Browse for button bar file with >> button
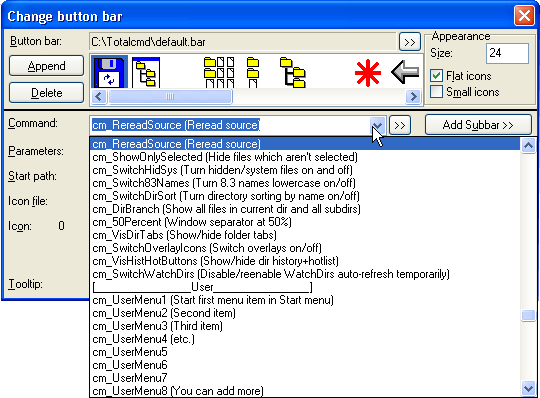The height and width of the screenshot is (398, 540). pyautogui.click(x=410, y=42)
